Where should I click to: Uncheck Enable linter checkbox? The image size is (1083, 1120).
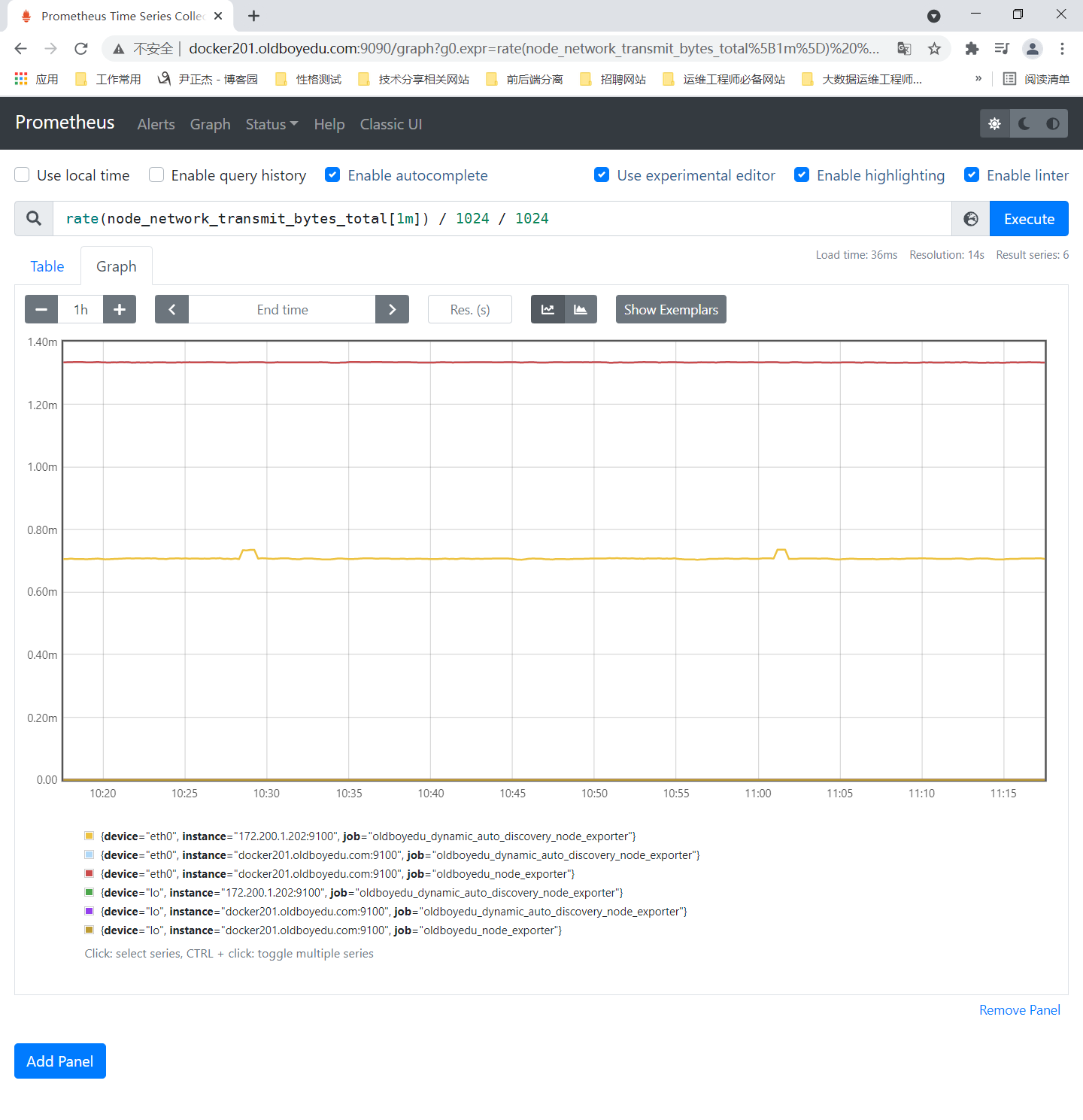click(972, 175)
